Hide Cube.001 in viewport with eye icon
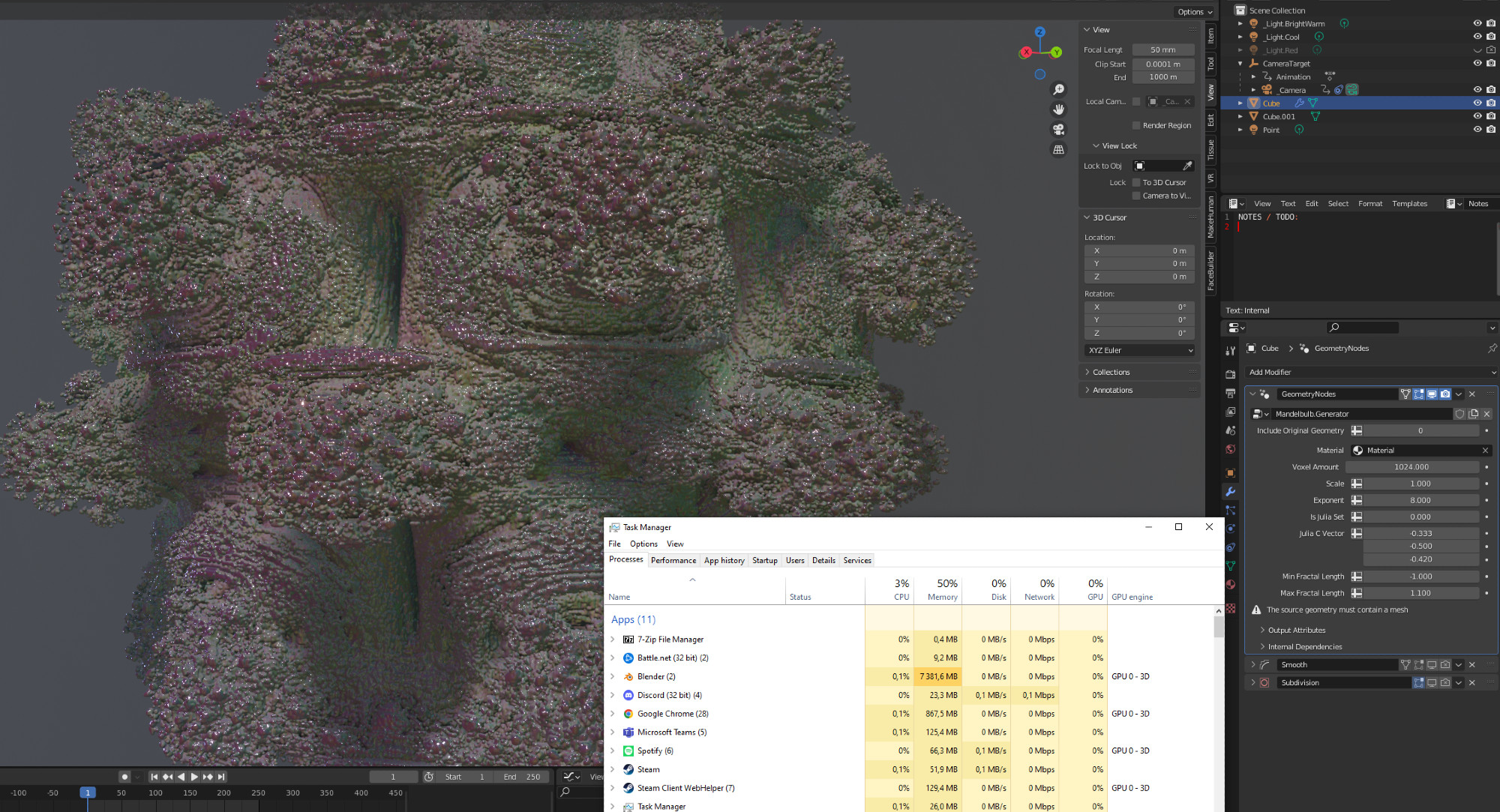 (1477, 116)
